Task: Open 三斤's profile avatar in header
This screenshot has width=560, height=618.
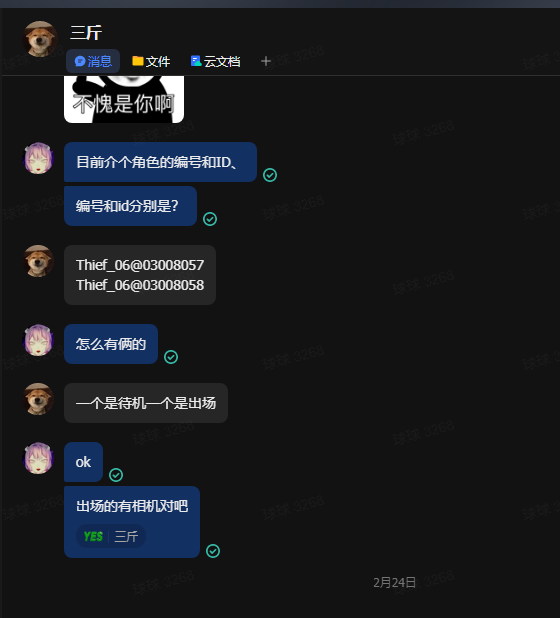Action: point(40,39)
